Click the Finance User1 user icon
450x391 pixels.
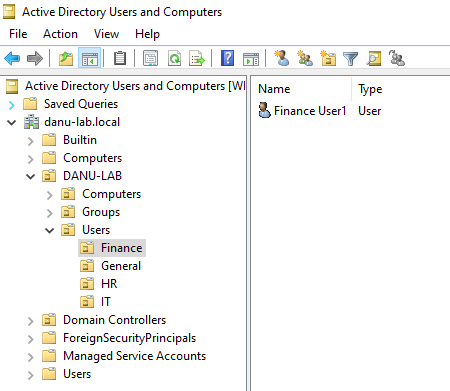click(265, 110)
